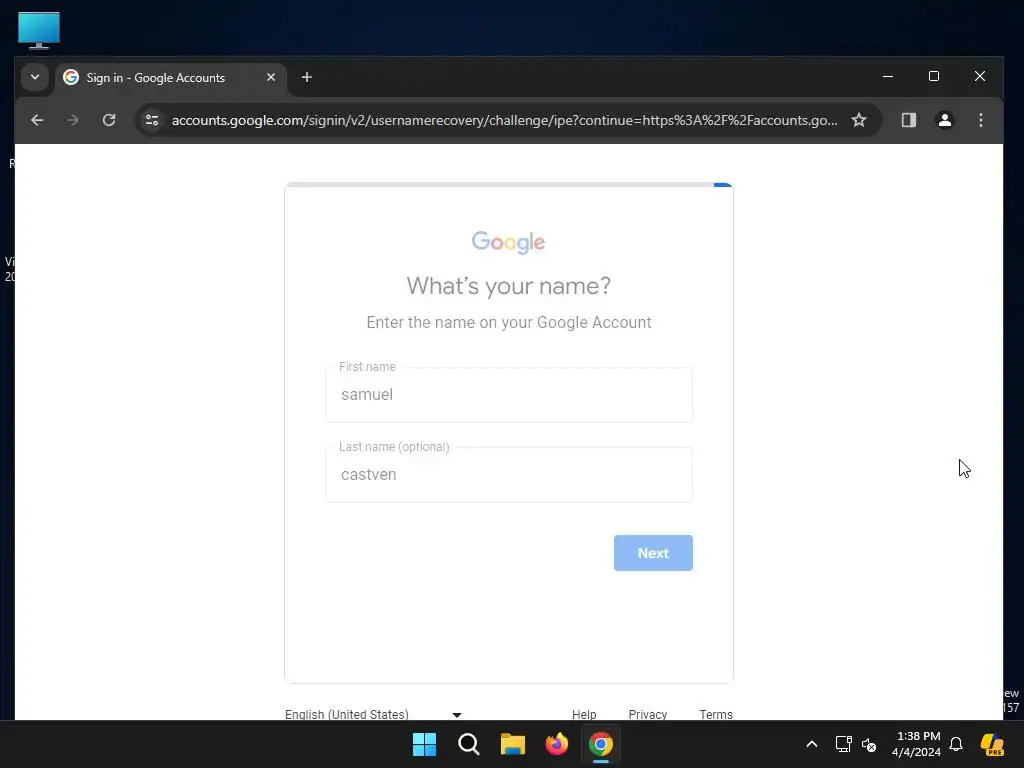The width and height of the screenshot is (1024, 768).
Task: Launch Firefox from the taskbar
Action: click(x=556, y=744)
